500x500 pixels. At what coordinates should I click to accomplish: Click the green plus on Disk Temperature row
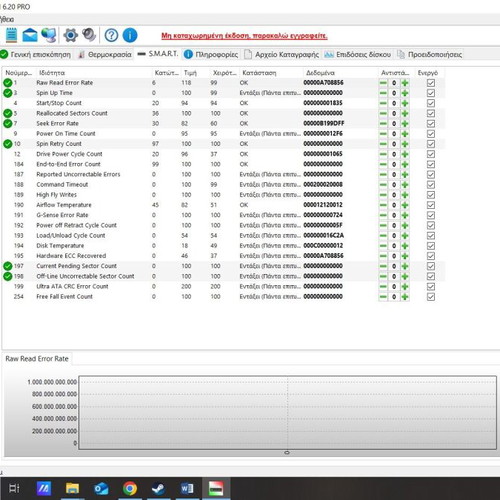405,246
